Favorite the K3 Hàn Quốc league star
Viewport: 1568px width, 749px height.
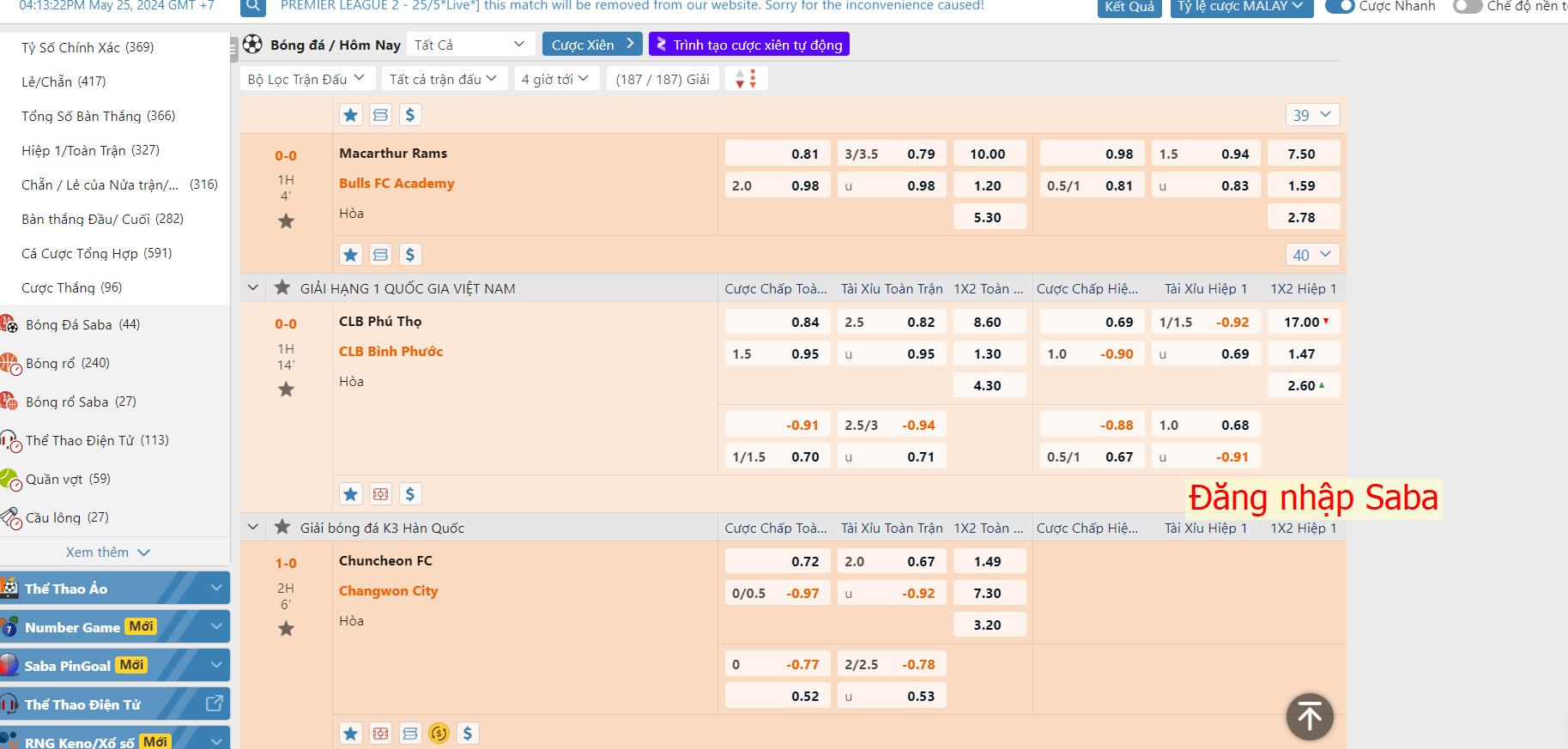(282, 528)
